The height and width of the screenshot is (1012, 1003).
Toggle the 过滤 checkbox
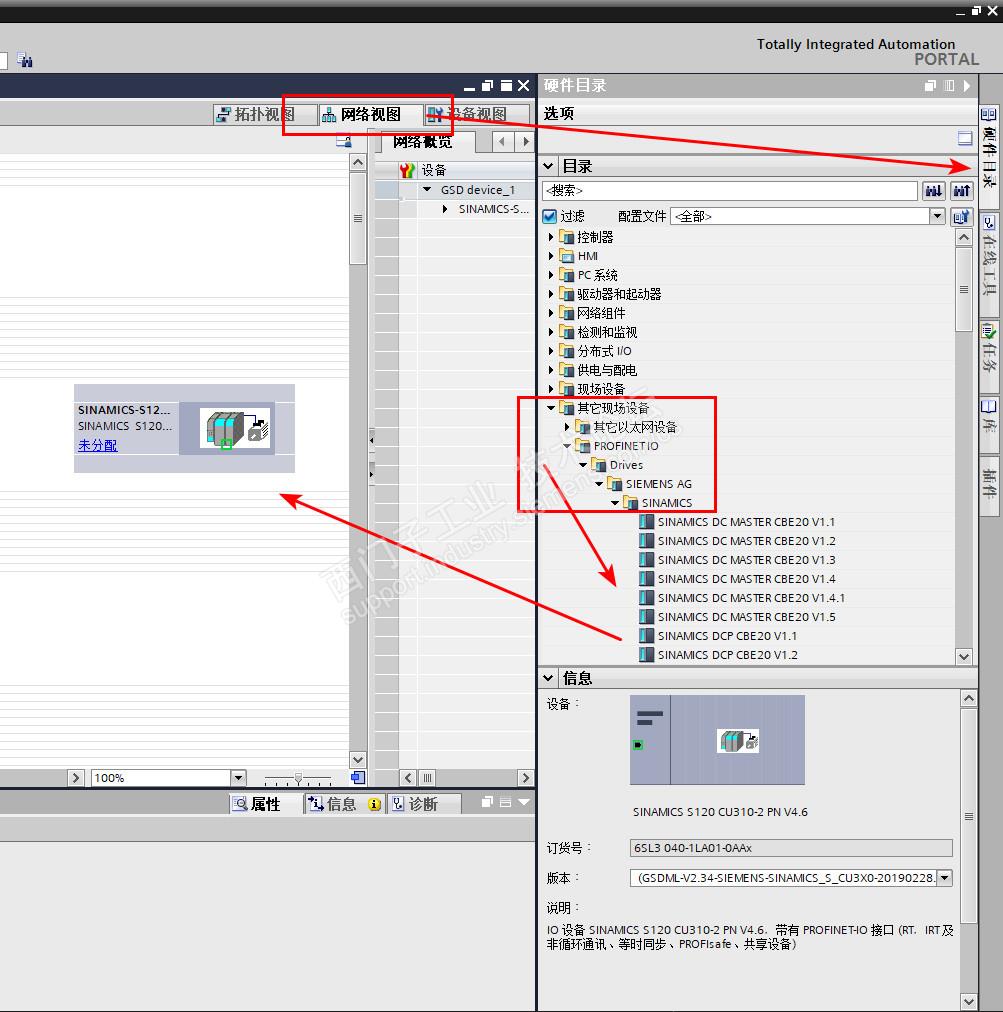[550, 216]
